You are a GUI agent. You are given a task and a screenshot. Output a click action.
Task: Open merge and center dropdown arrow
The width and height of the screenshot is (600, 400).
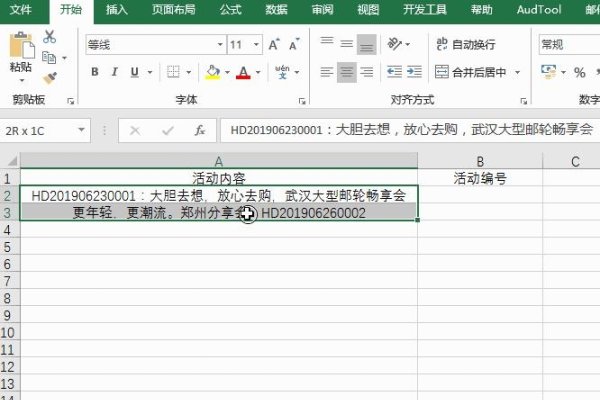517,72
